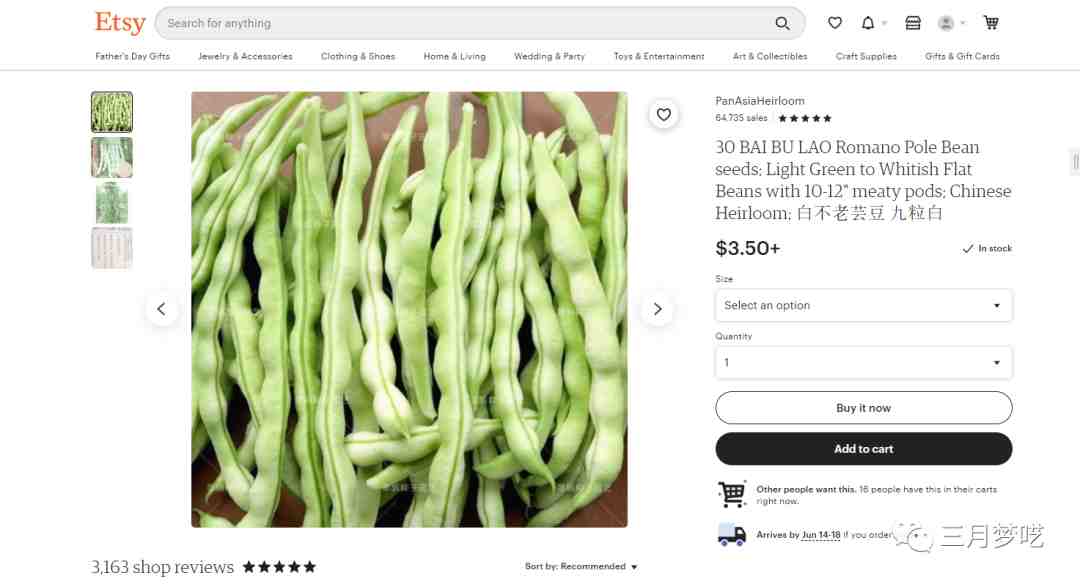Click the search magnifier icon
Screen dimensions: 1080x584
(782, 23)
